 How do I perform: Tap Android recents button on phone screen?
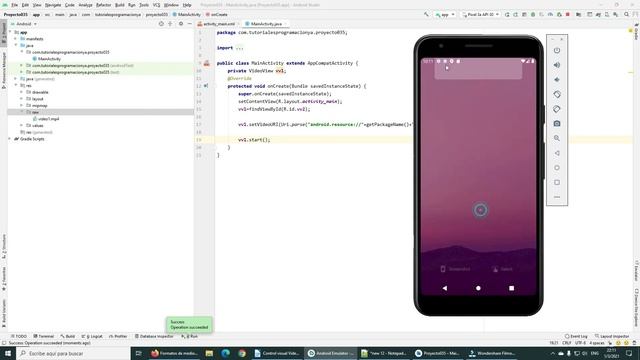point(511,288)
